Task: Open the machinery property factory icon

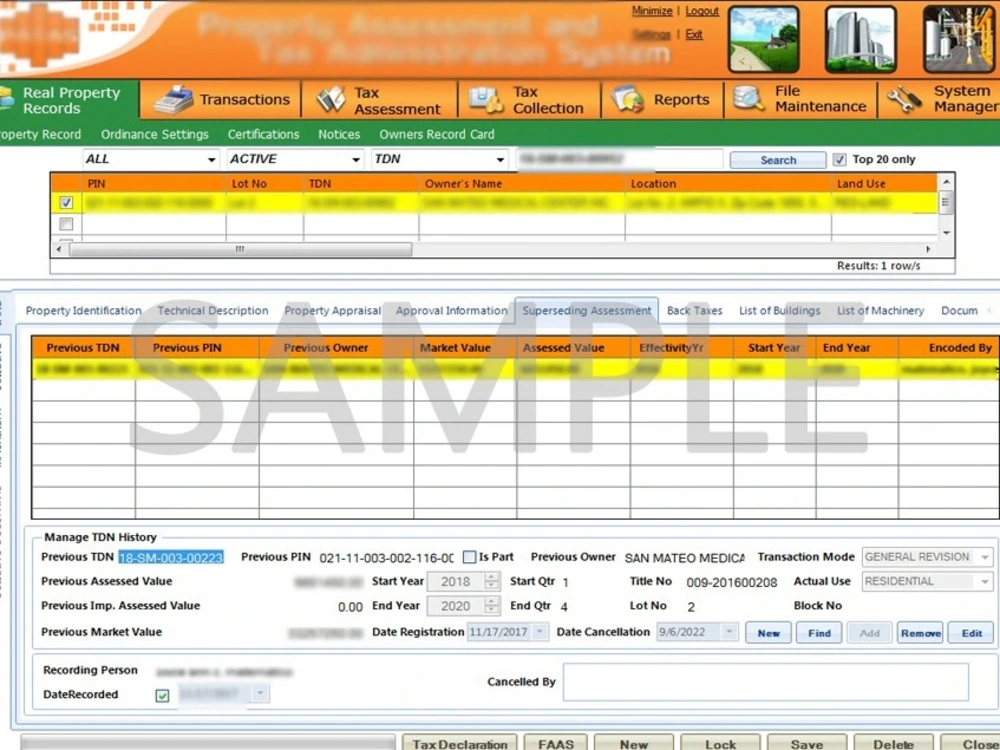Action: point(959,40)
